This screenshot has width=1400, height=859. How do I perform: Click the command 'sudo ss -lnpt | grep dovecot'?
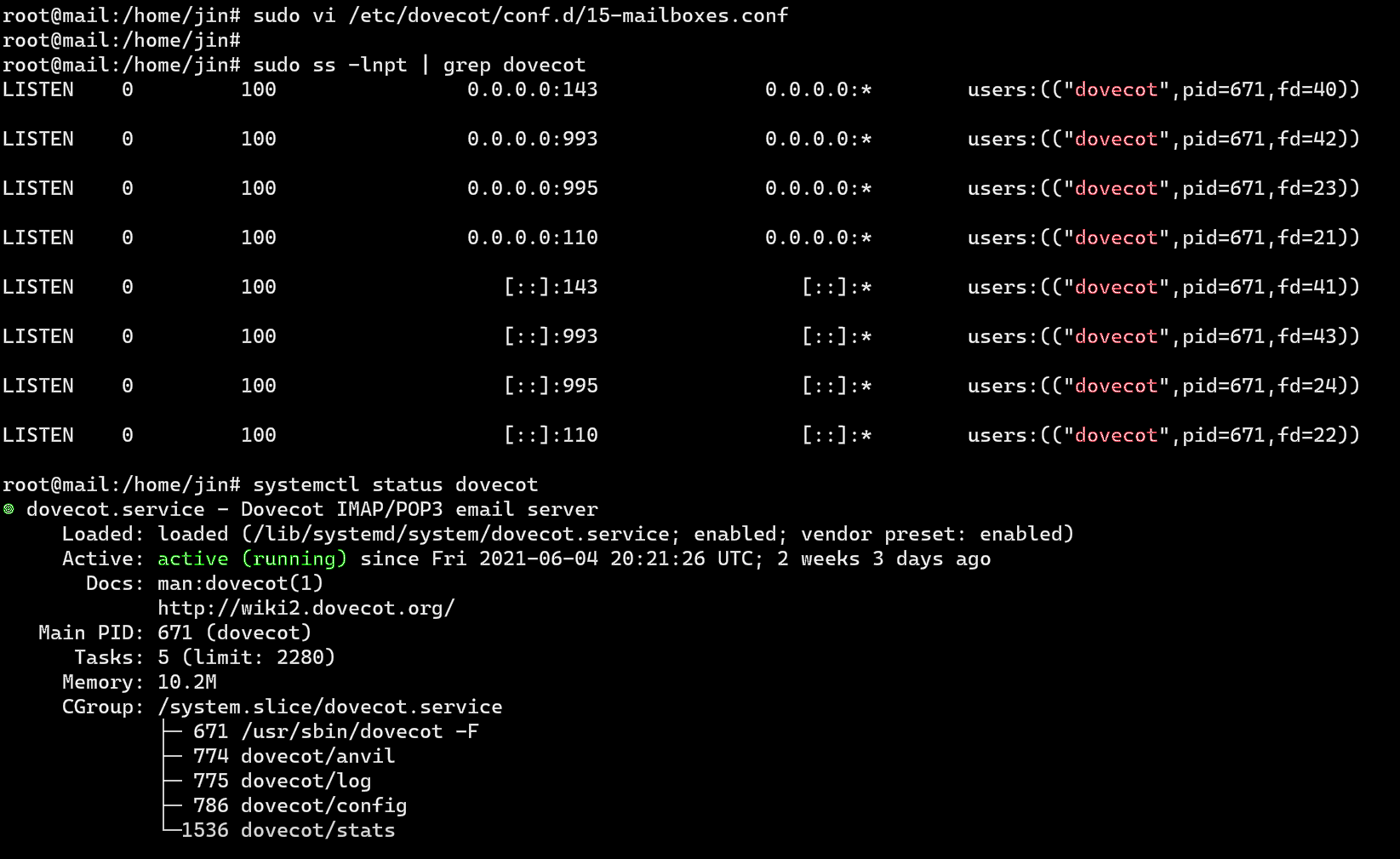point(420,65)
